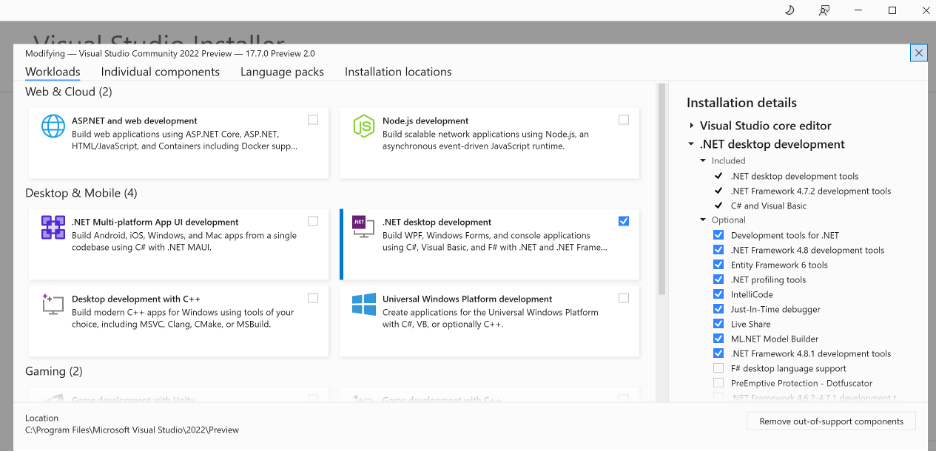Collapse .NET desktop development details

pyautogui.click(x=691, y=144)
